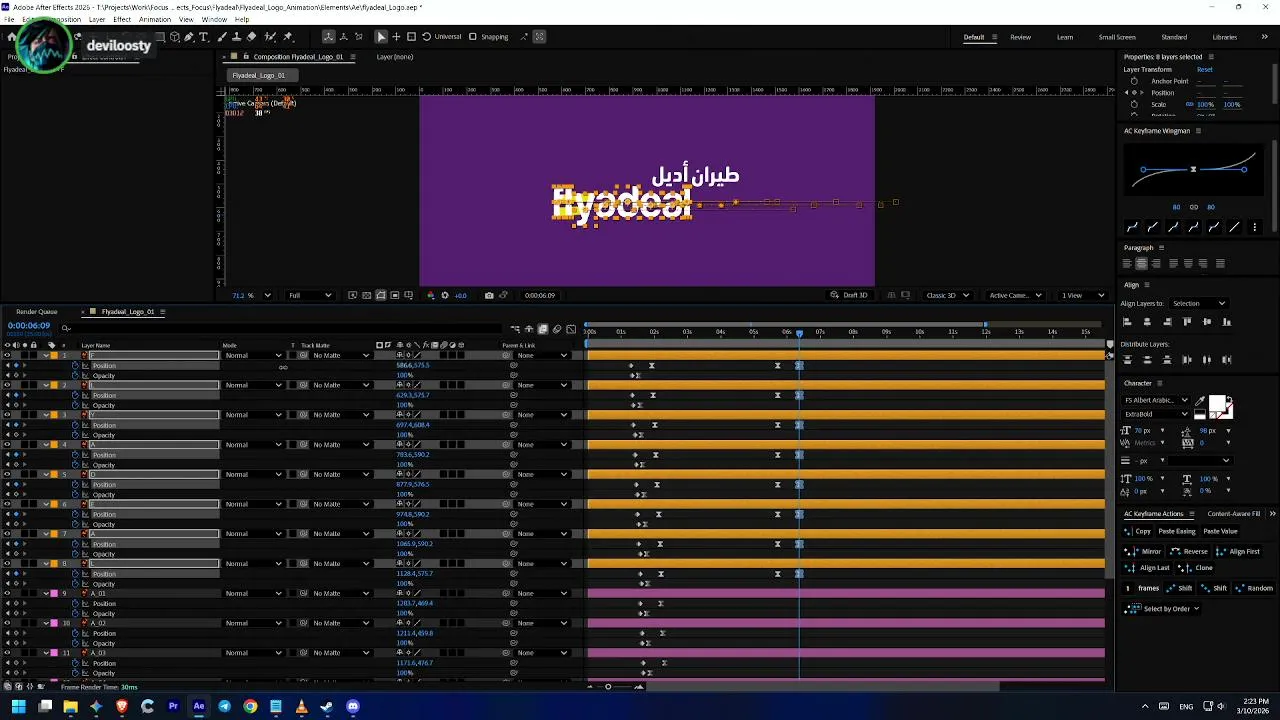Select the Clone Stamp tool

click(237, 36)
